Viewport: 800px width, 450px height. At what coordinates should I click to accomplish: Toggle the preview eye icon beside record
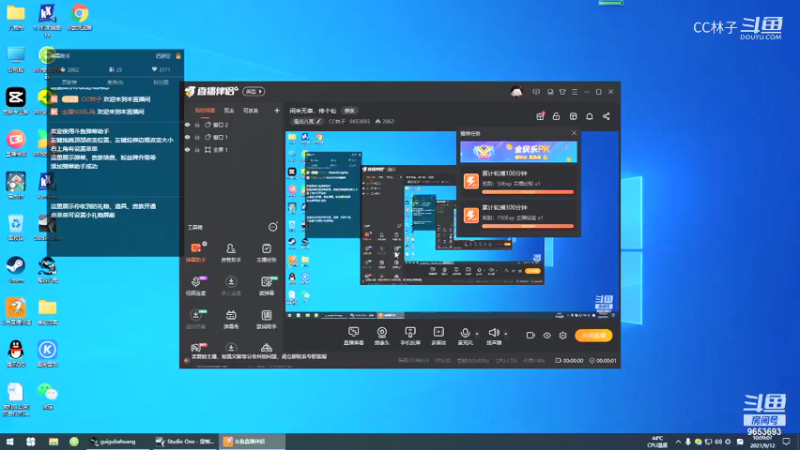(x=546, y=335)
